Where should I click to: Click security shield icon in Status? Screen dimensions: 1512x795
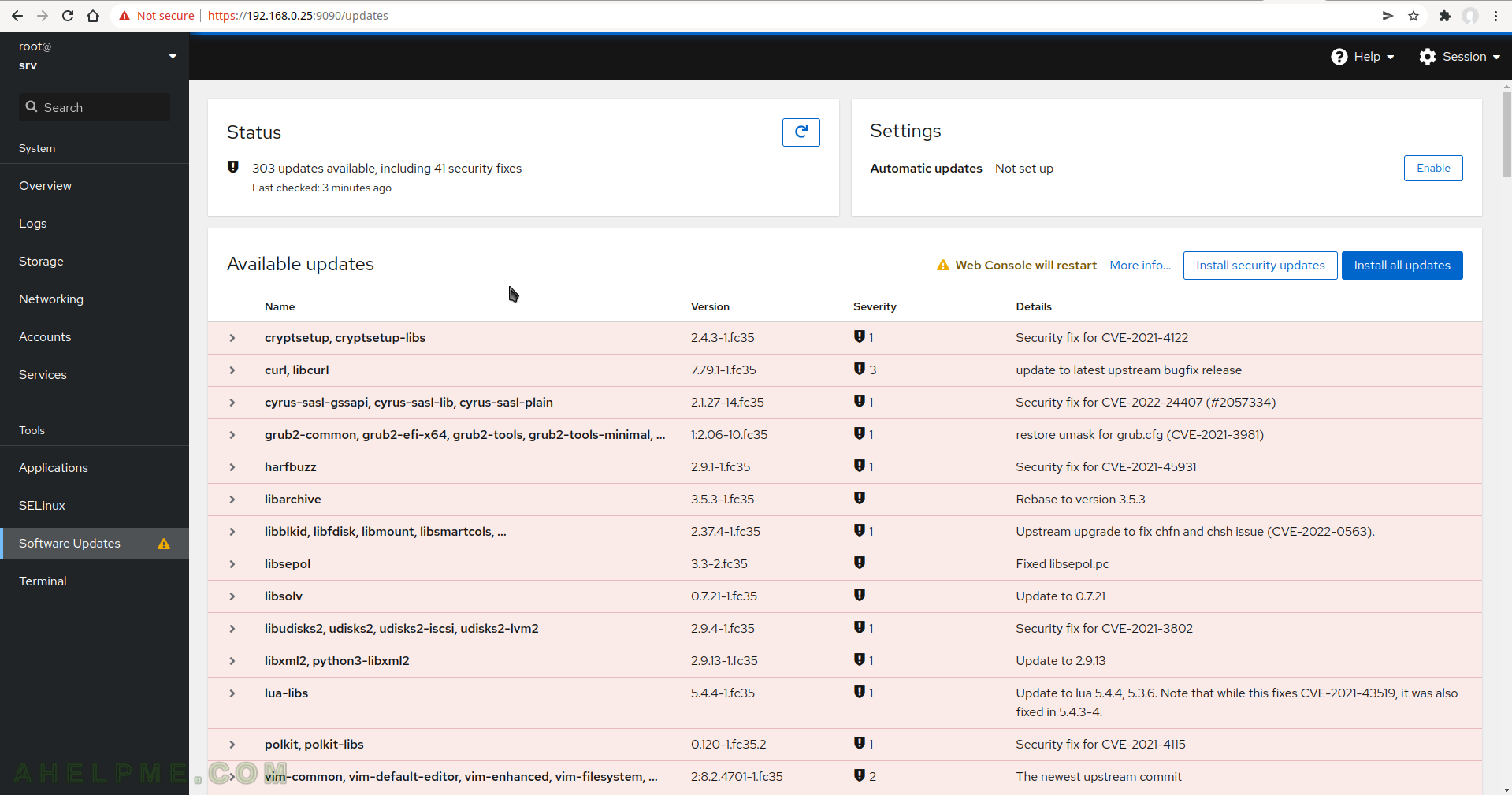pyautogui.click(x=233, y=167)
